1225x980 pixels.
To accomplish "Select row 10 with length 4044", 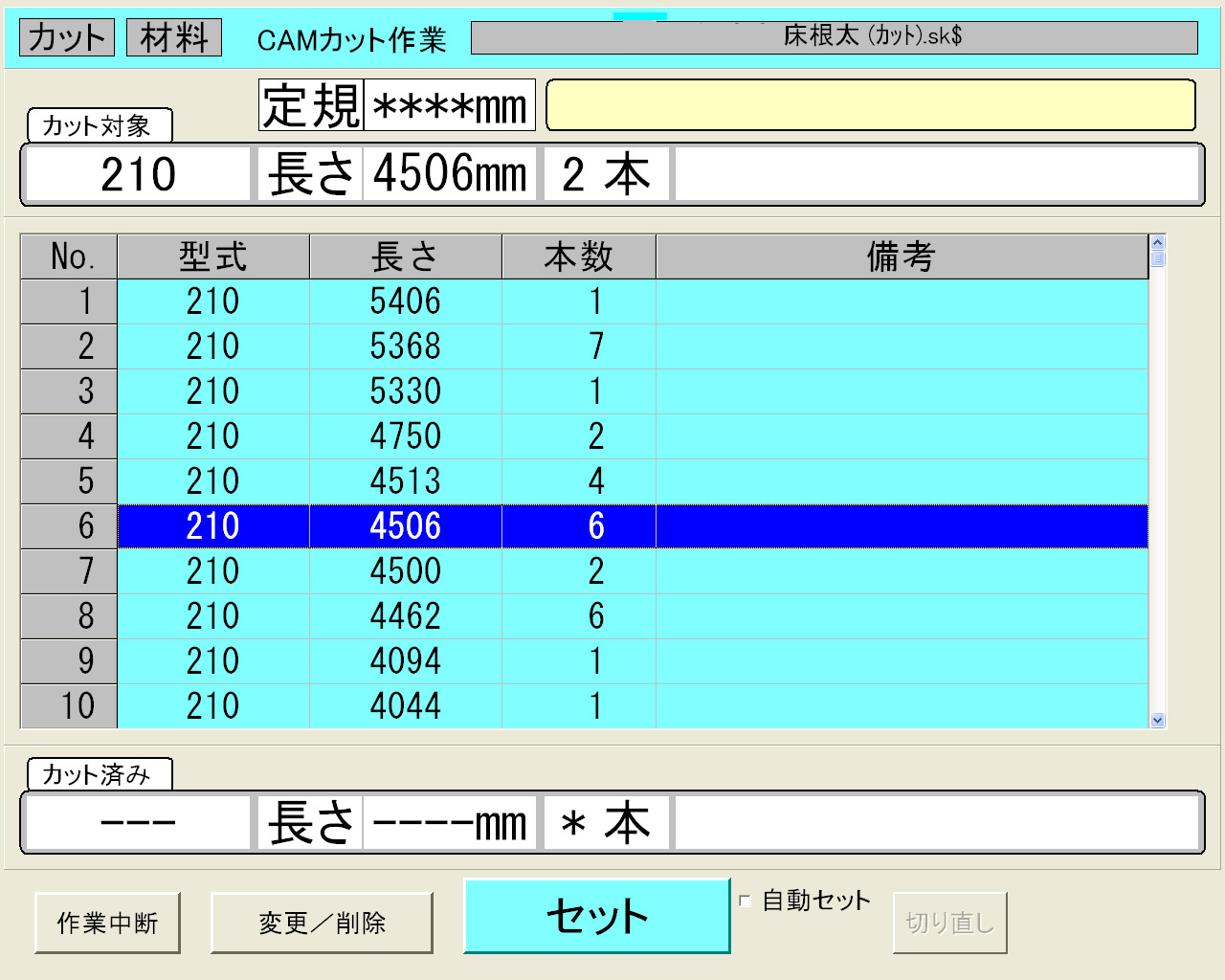I will click(x=405, y=706).
